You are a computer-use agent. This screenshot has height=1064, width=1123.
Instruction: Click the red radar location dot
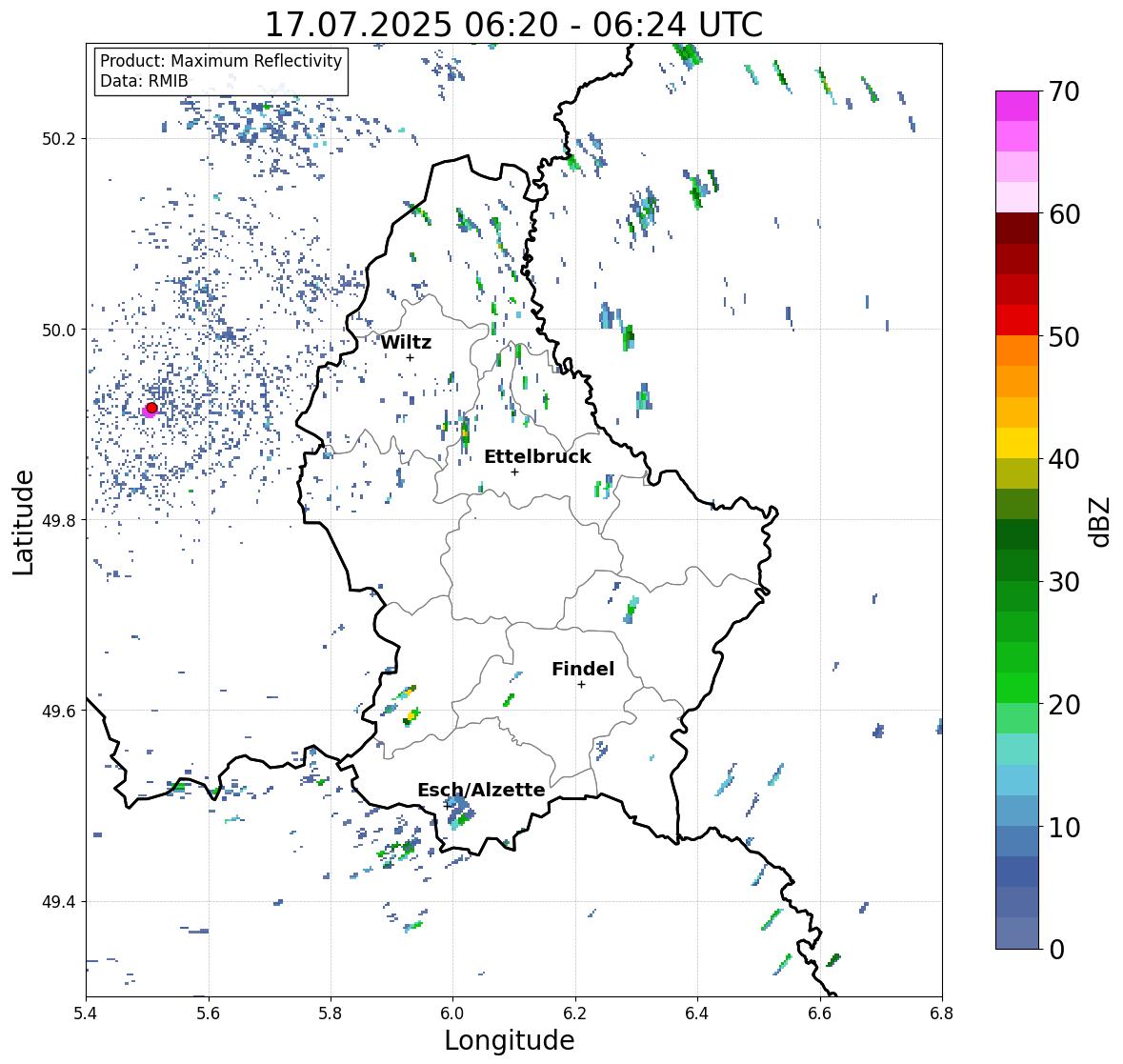click(151, 408)
